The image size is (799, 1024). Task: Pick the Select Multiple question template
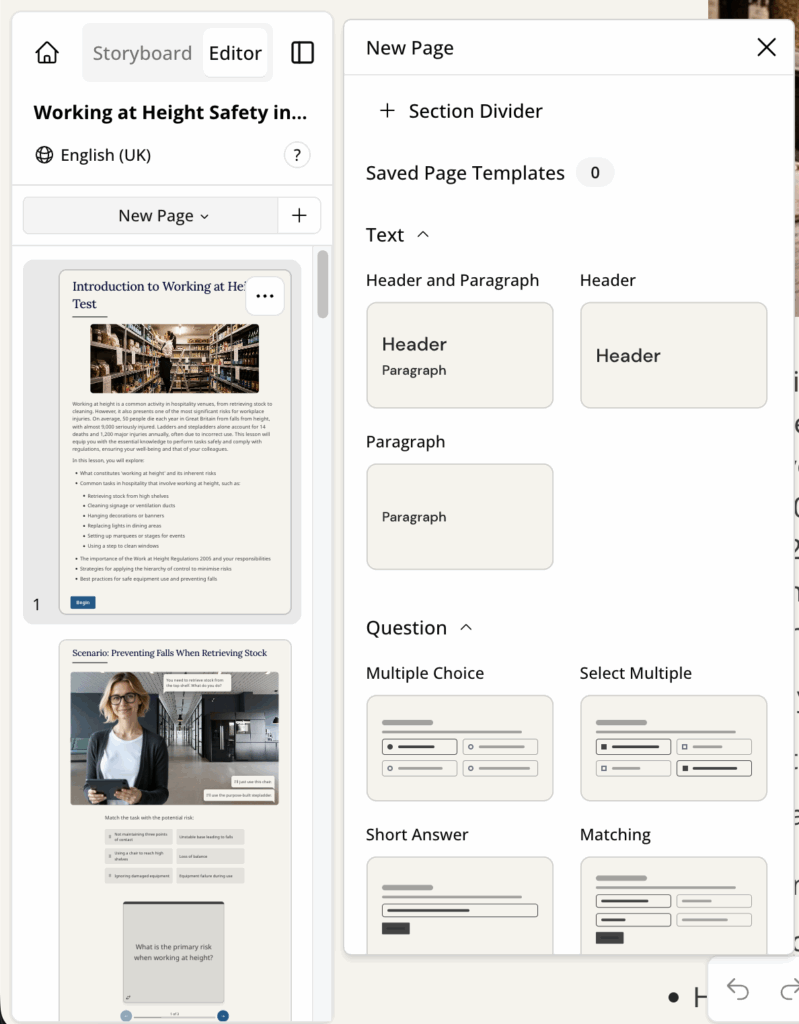(673, 748)
